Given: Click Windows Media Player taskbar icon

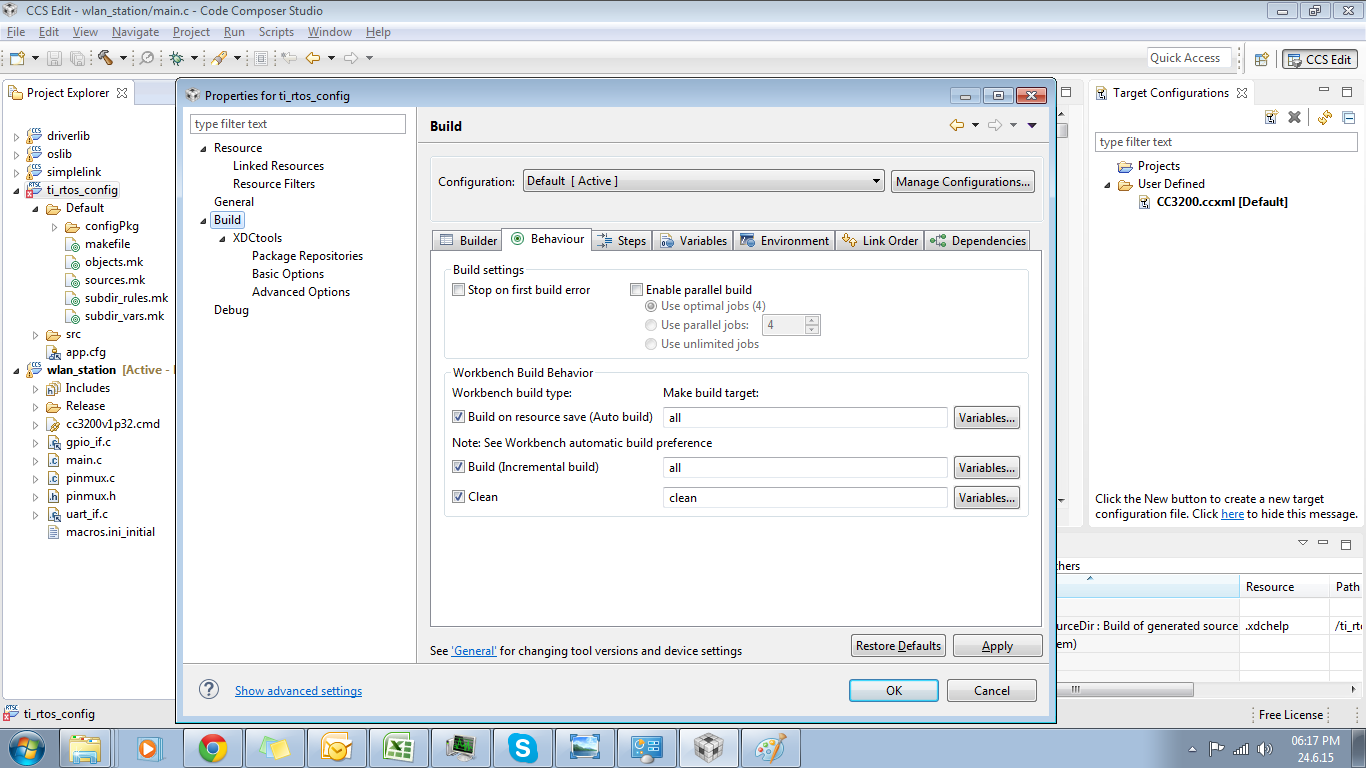Looking at the screenshot, I should pyautogui.click(x=148, y=748).
